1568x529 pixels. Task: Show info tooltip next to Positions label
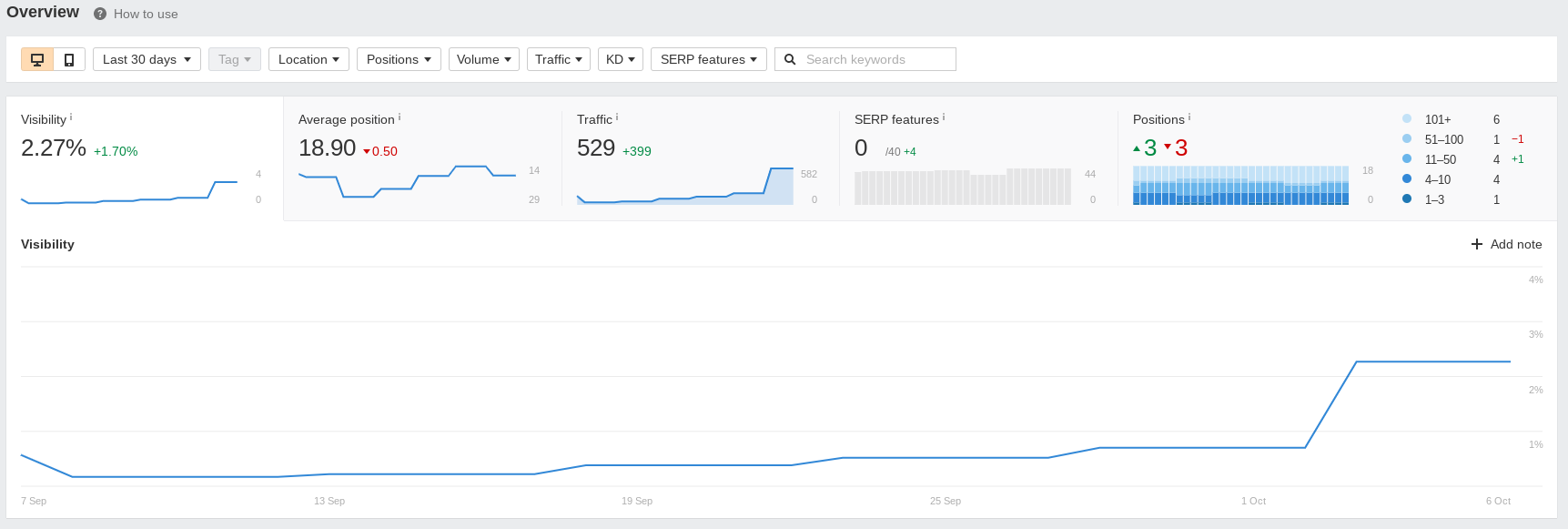pos(1189,117)
